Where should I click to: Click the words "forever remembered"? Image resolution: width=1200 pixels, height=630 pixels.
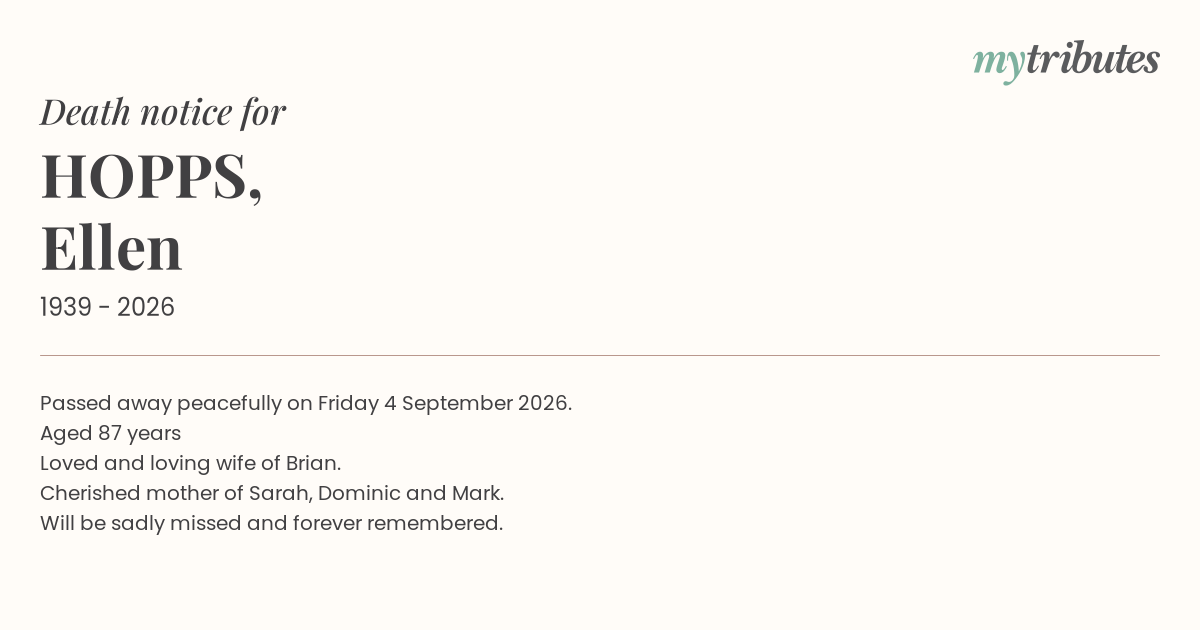click(x=397, y=524)
